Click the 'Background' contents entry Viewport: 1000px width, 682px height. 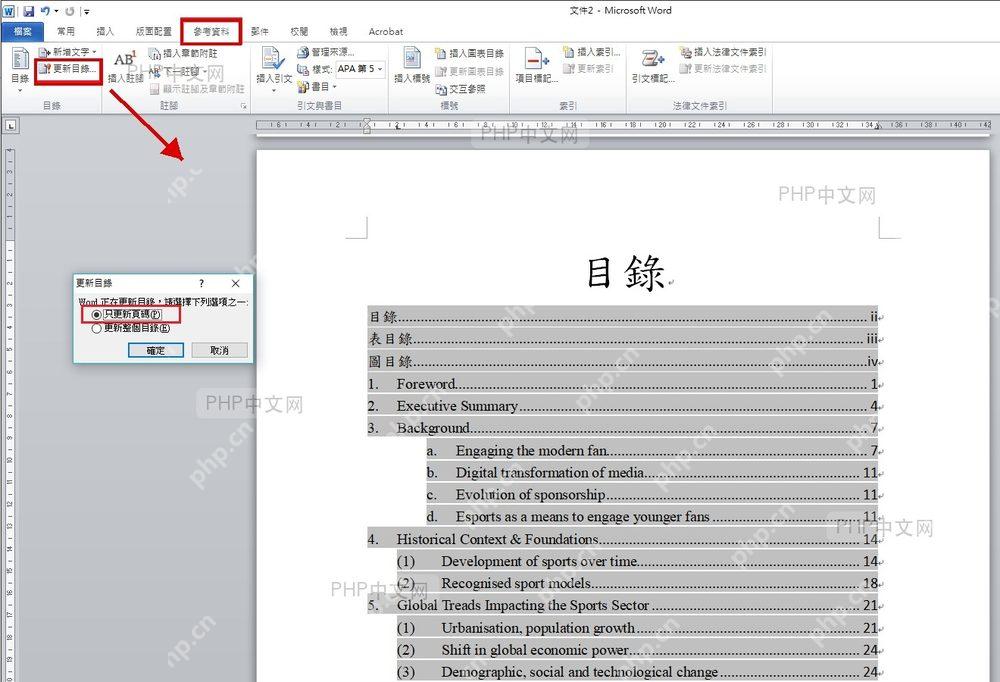tap(622, 427)
